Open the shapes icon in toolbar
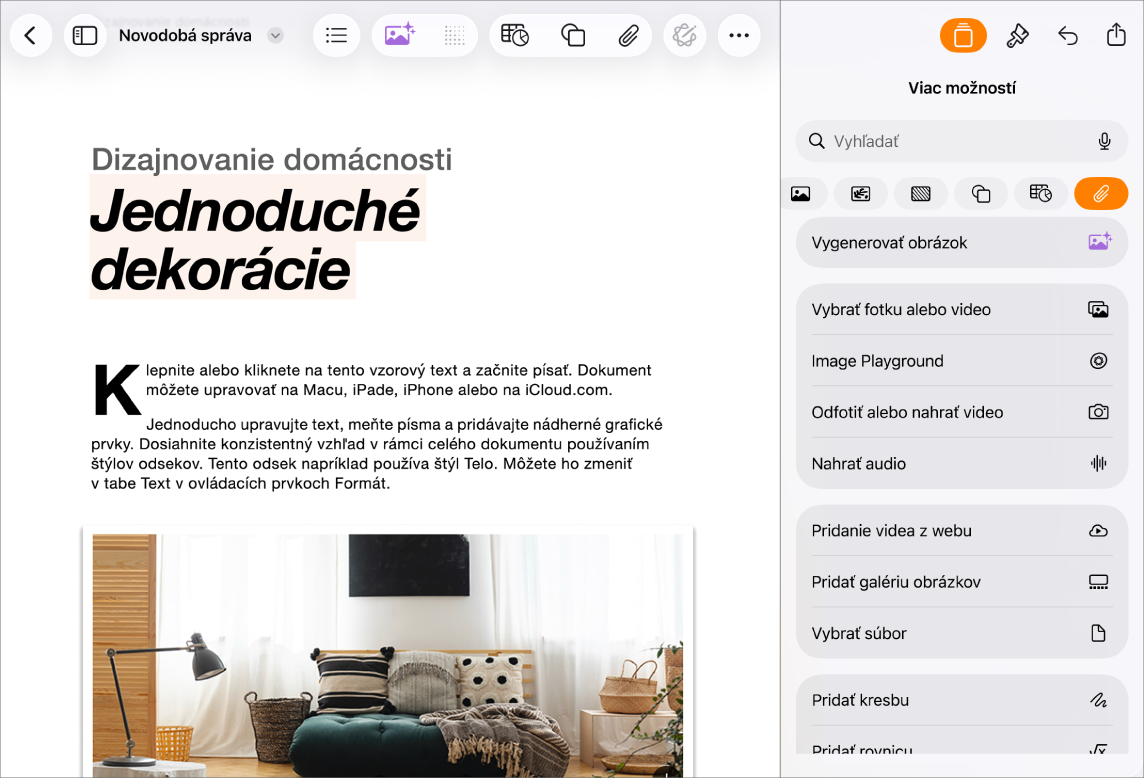 573,35
